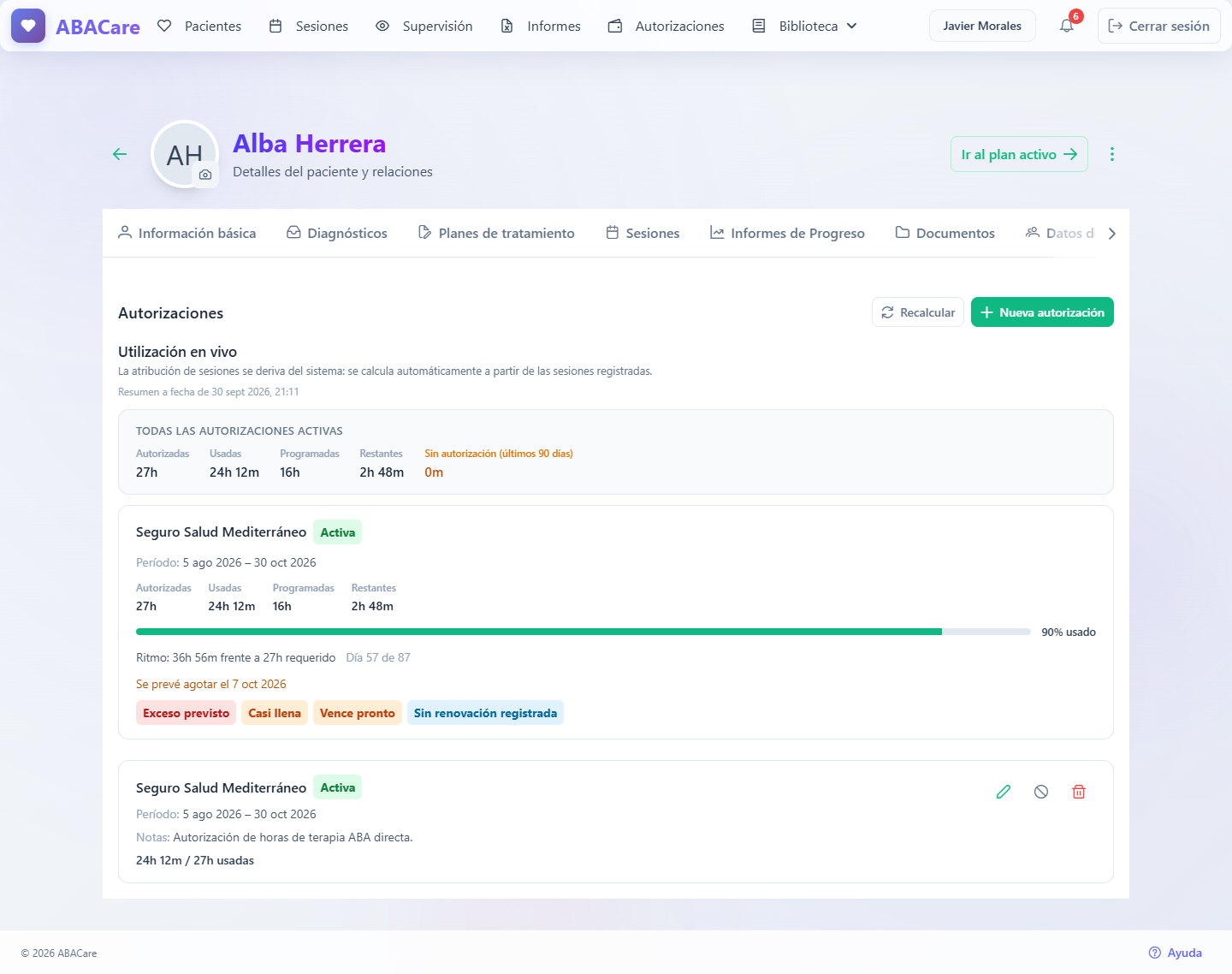Viewport: 1232px width, 974px height.
Task: Open Sesiones in top navigation
Action: pyautogui.click(x=309, y=26)
